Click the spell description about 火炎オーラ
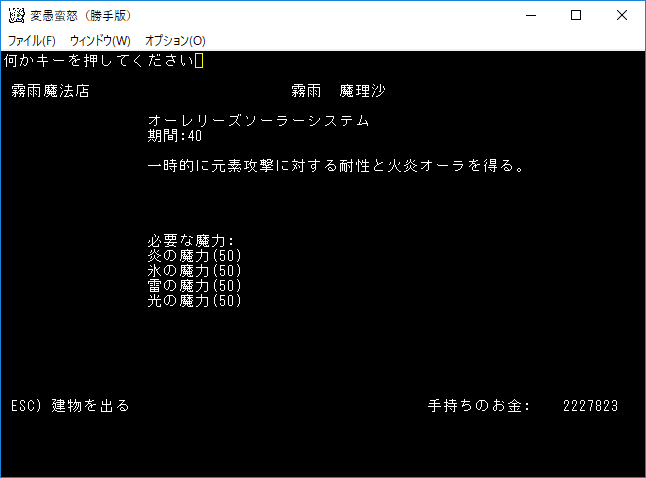The height and width of the screenshot is (478, 646). 335,166
